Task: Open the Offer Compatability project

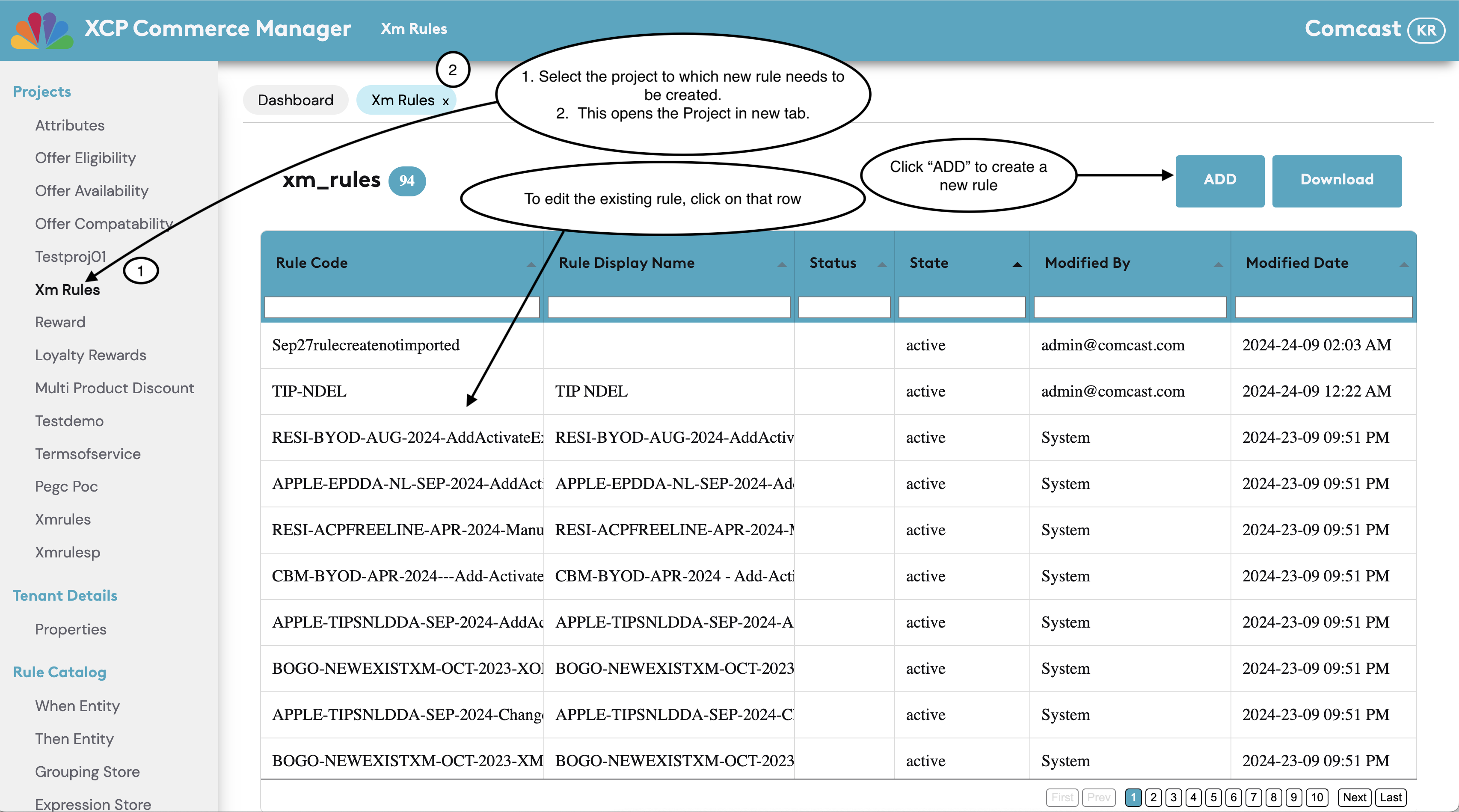Action: [x=104, y=224]
